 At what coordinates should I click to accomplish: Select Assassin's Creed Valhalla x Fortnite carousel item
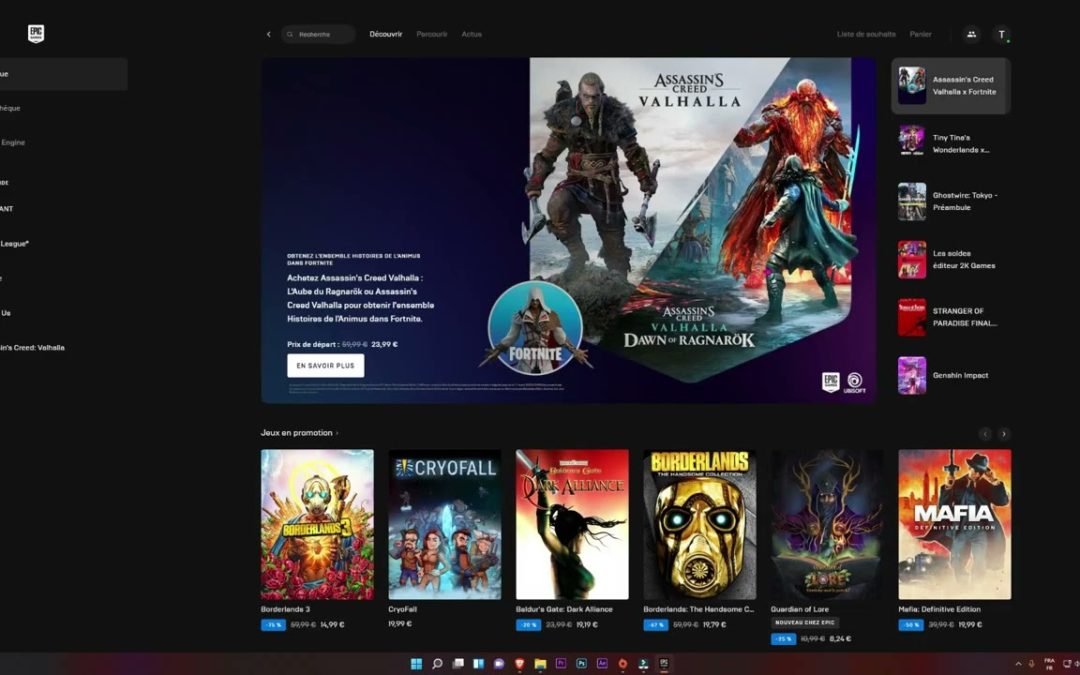[x=951, y=85]
